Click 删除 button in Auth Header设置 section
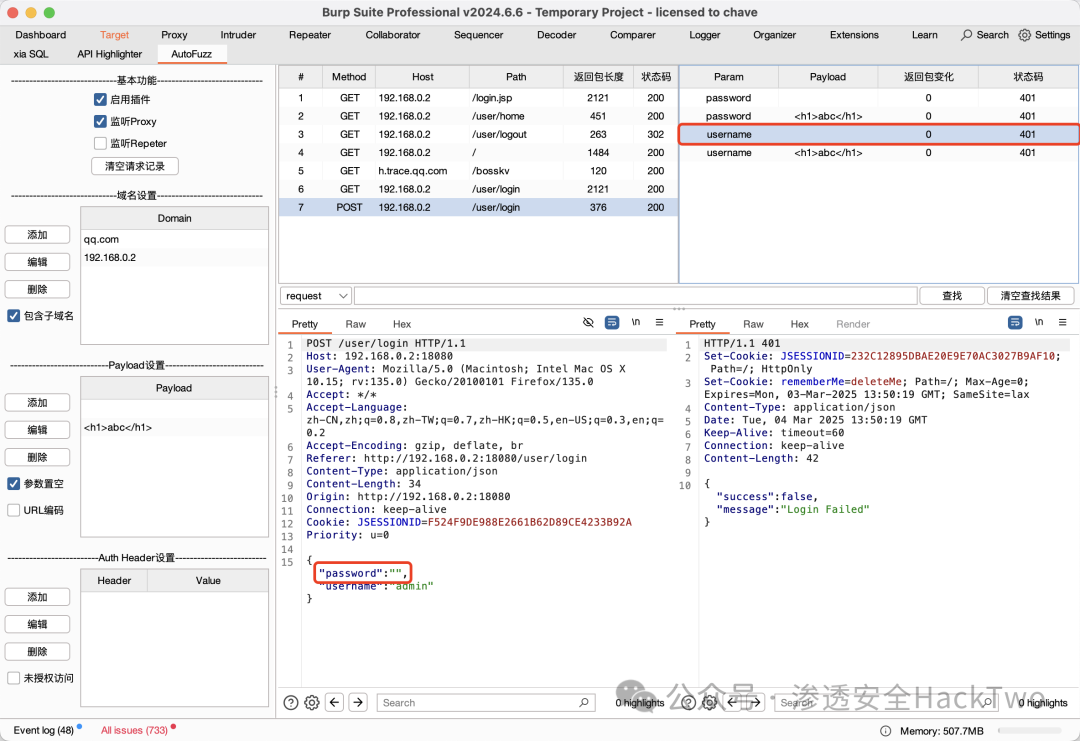 (37, 651)
